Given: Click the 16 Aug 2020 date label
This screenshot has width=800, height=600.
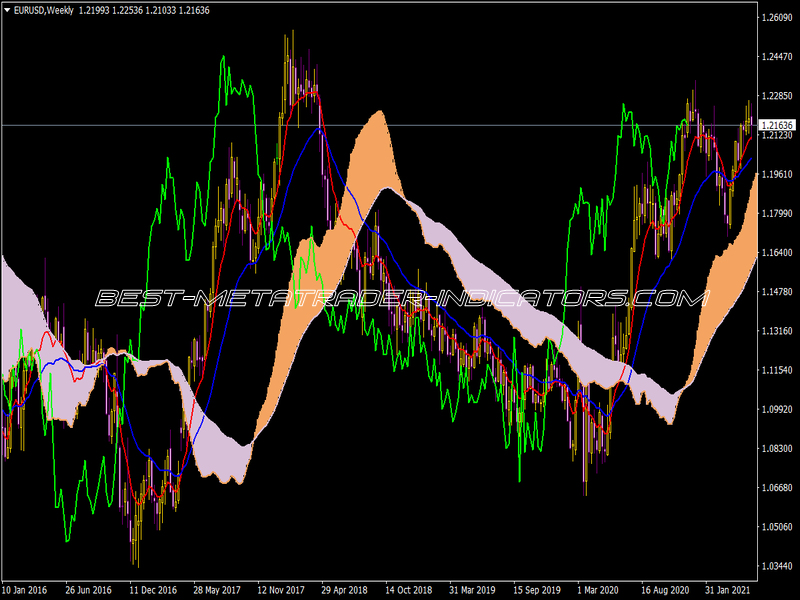Looking at the screenshot, I should (x=665, y=590).
